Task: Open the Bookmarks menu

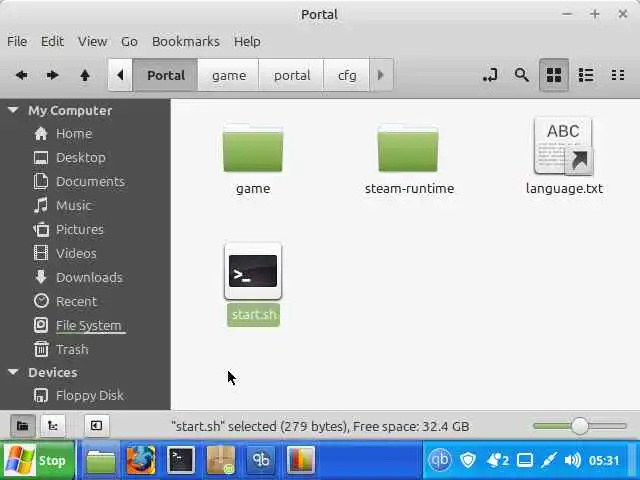Action: pyautogui.click(x=186, y=42)
